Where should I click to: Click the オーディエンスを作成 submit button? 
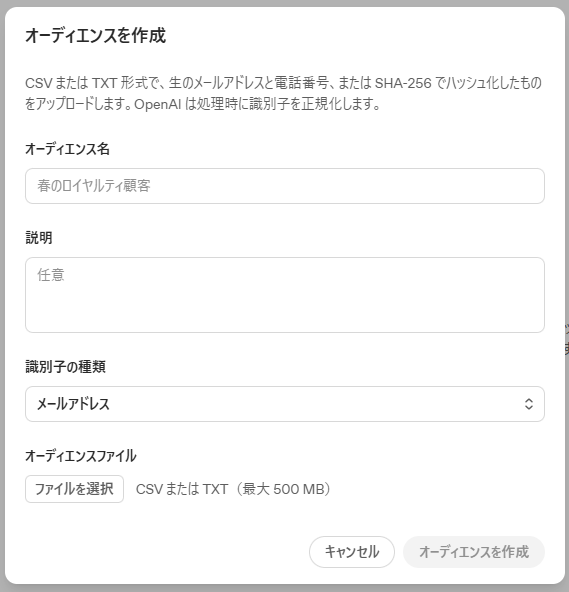click(x=474, y=552)
